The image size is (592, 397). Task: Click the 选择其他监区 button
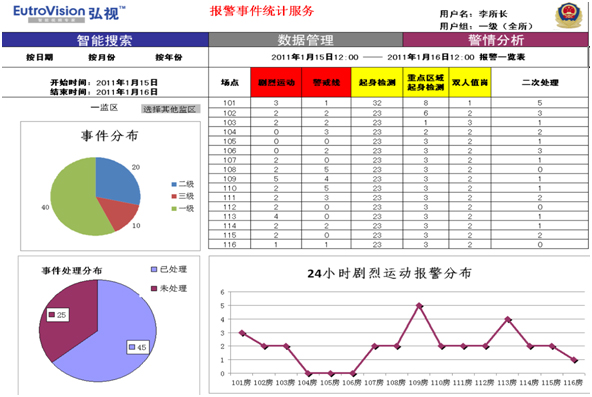[x=170, y=109]
